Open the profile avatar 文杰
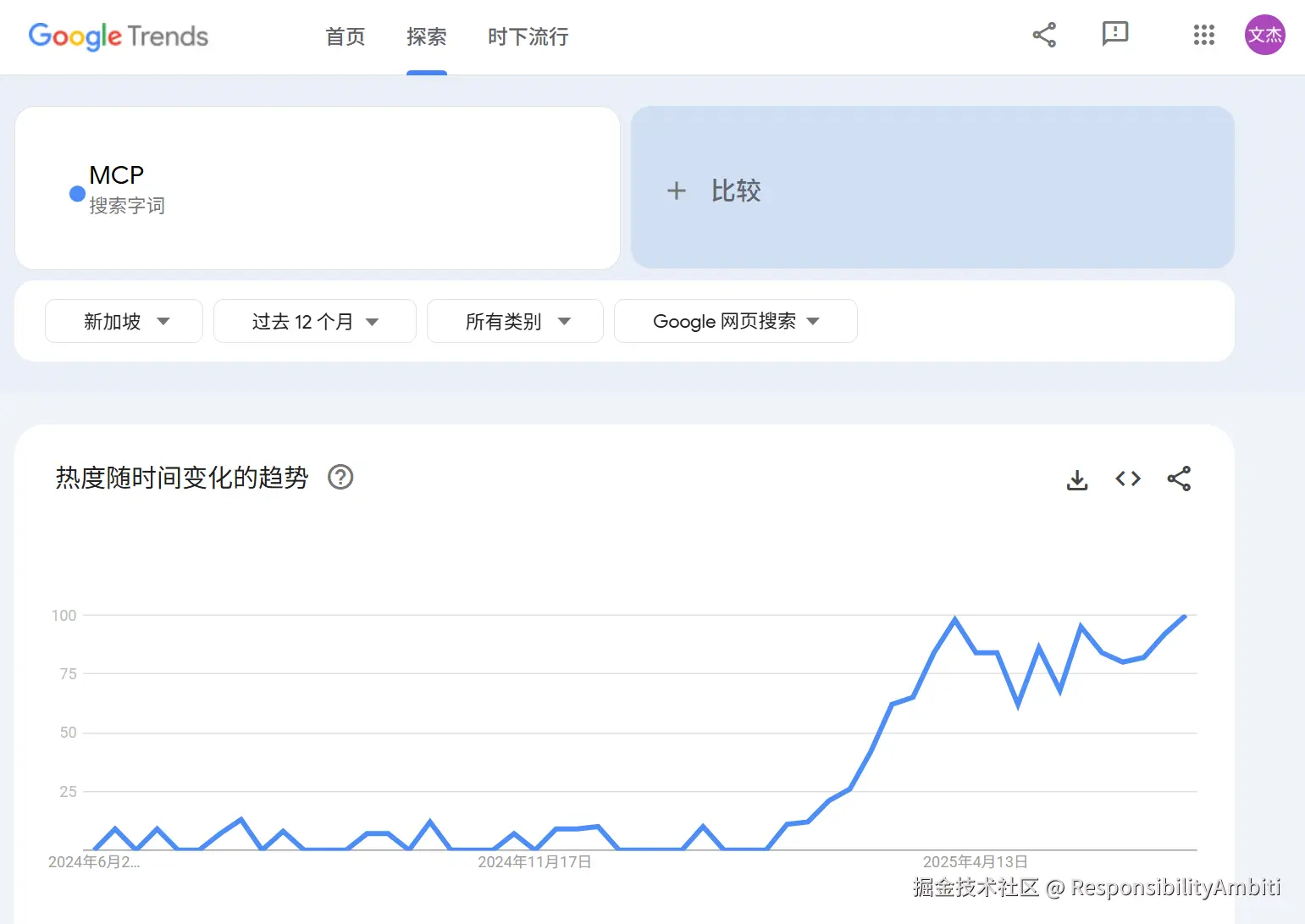 tap(1264, 35)
